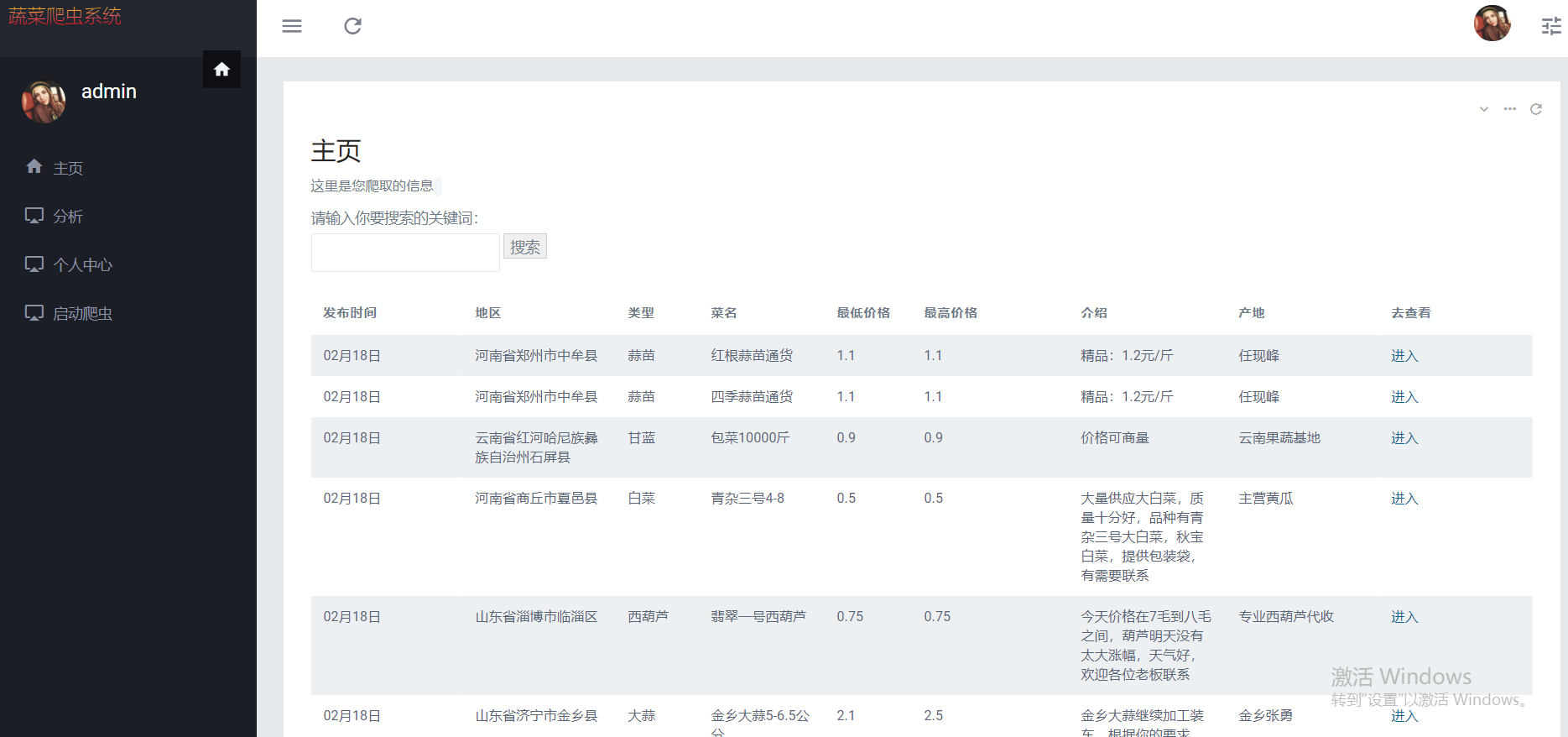Click the dark home button in sidebar header
The image size is (1568, 737).
pos(221,69)
